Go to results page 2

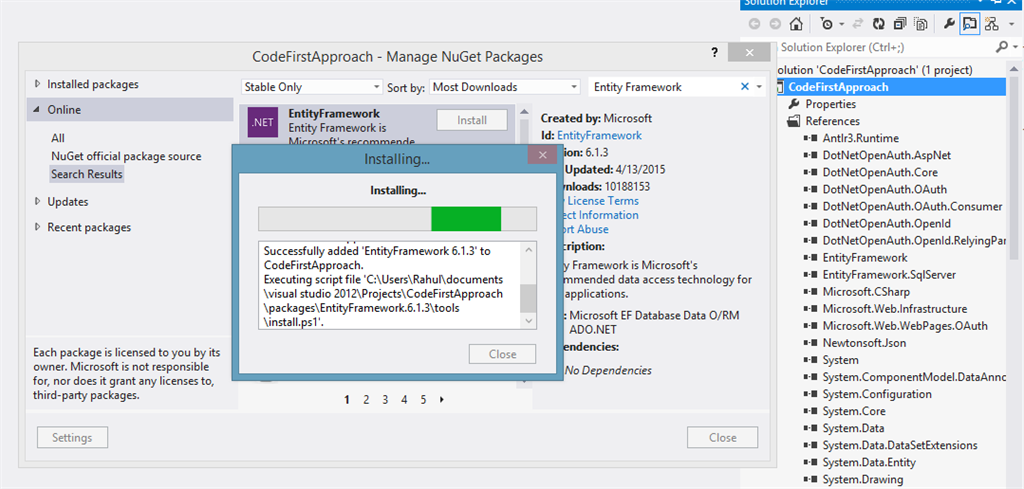[x=366, y=400]
